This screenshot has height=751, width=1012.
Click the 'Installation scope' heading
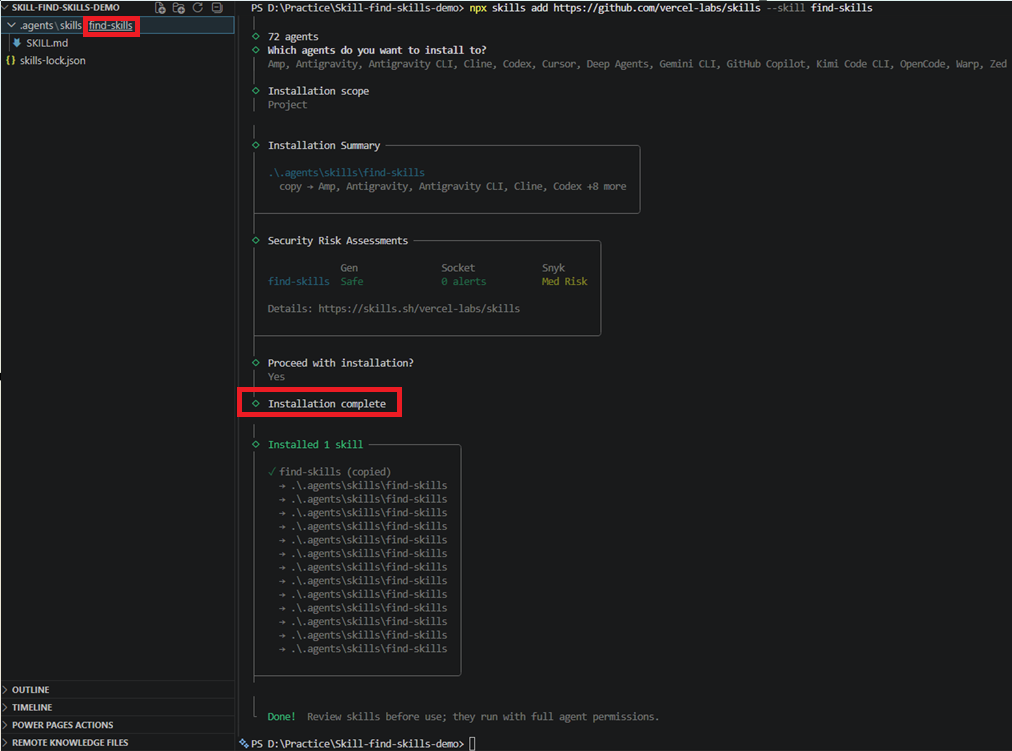318,91
